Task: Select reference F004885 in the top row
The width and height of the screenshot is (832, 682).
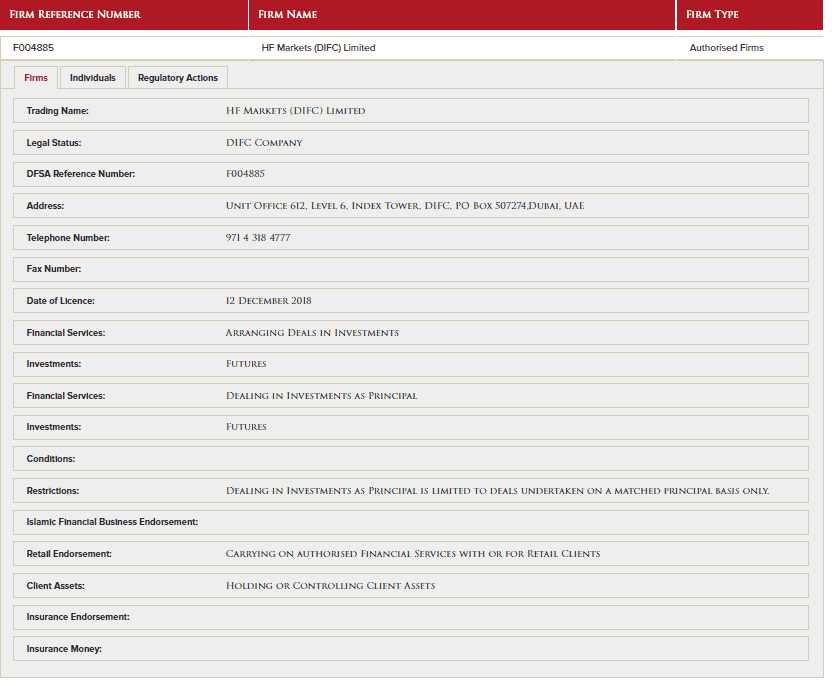Action: [33, 48]
